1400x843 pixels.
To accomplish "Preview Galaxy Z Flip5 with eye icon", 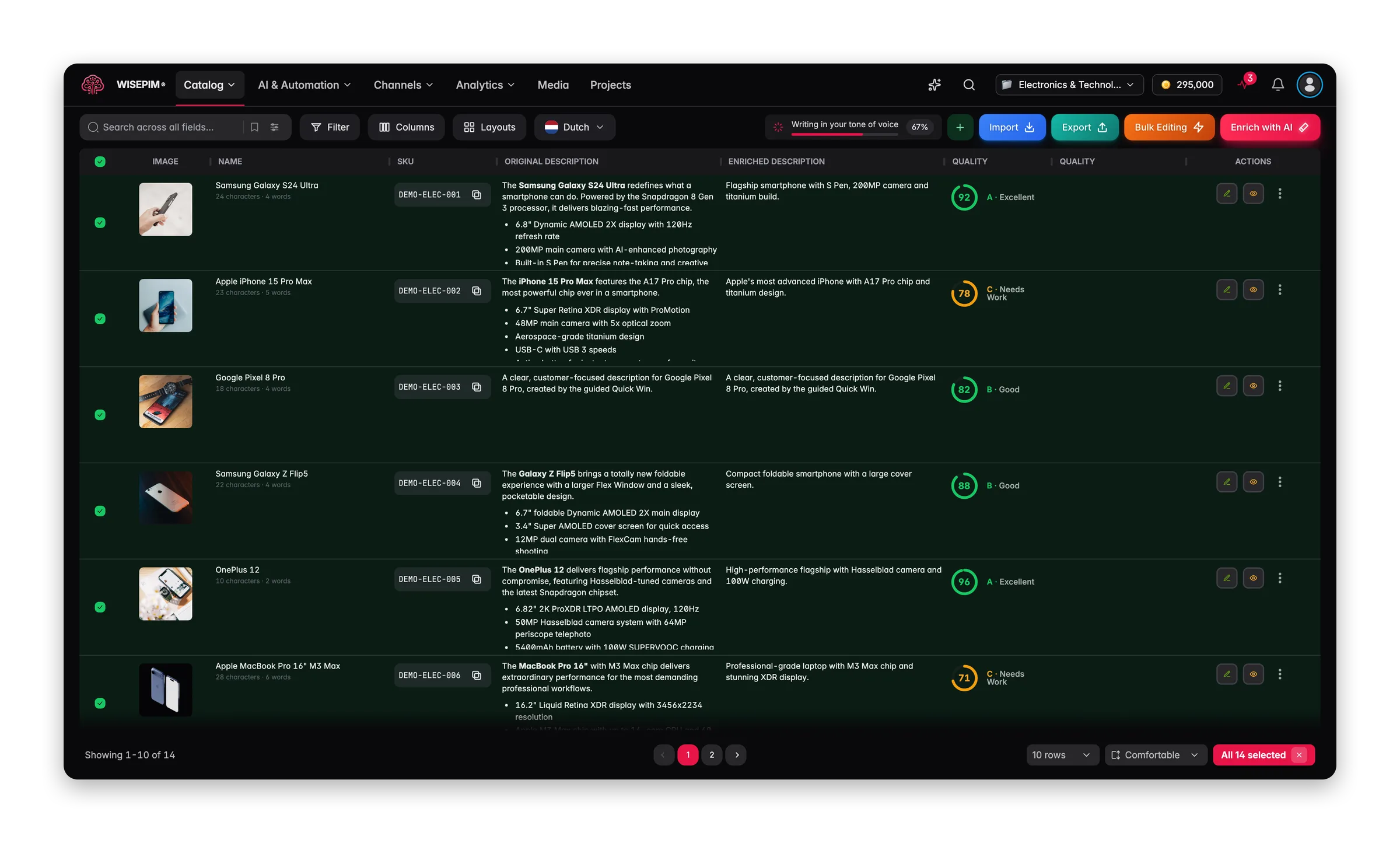I will point(1253,482).
